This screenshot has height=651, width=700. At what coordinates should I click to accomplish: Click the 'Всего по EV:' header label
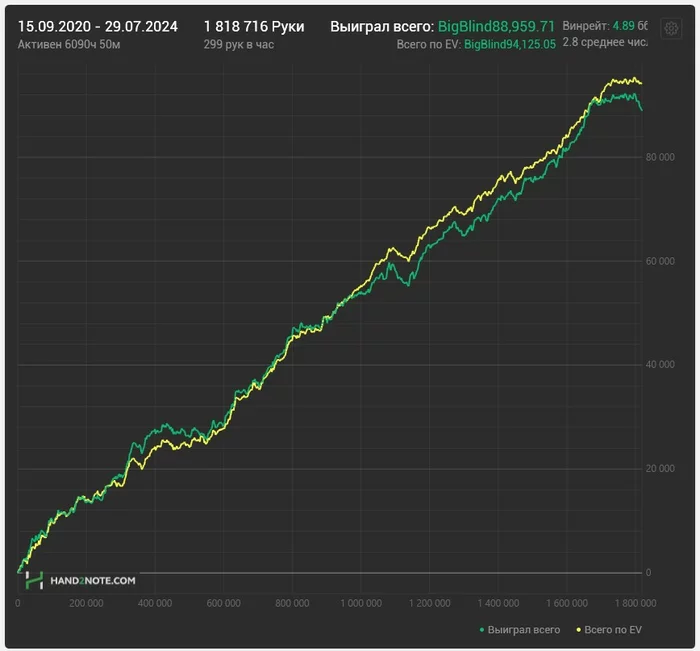click(429, 44)
